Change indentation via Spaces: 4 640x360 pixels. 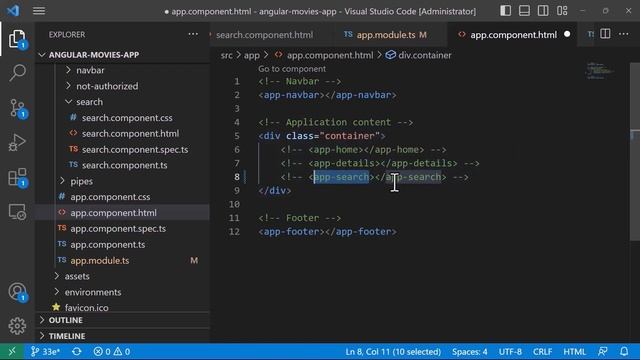click(x=469, y=351)
